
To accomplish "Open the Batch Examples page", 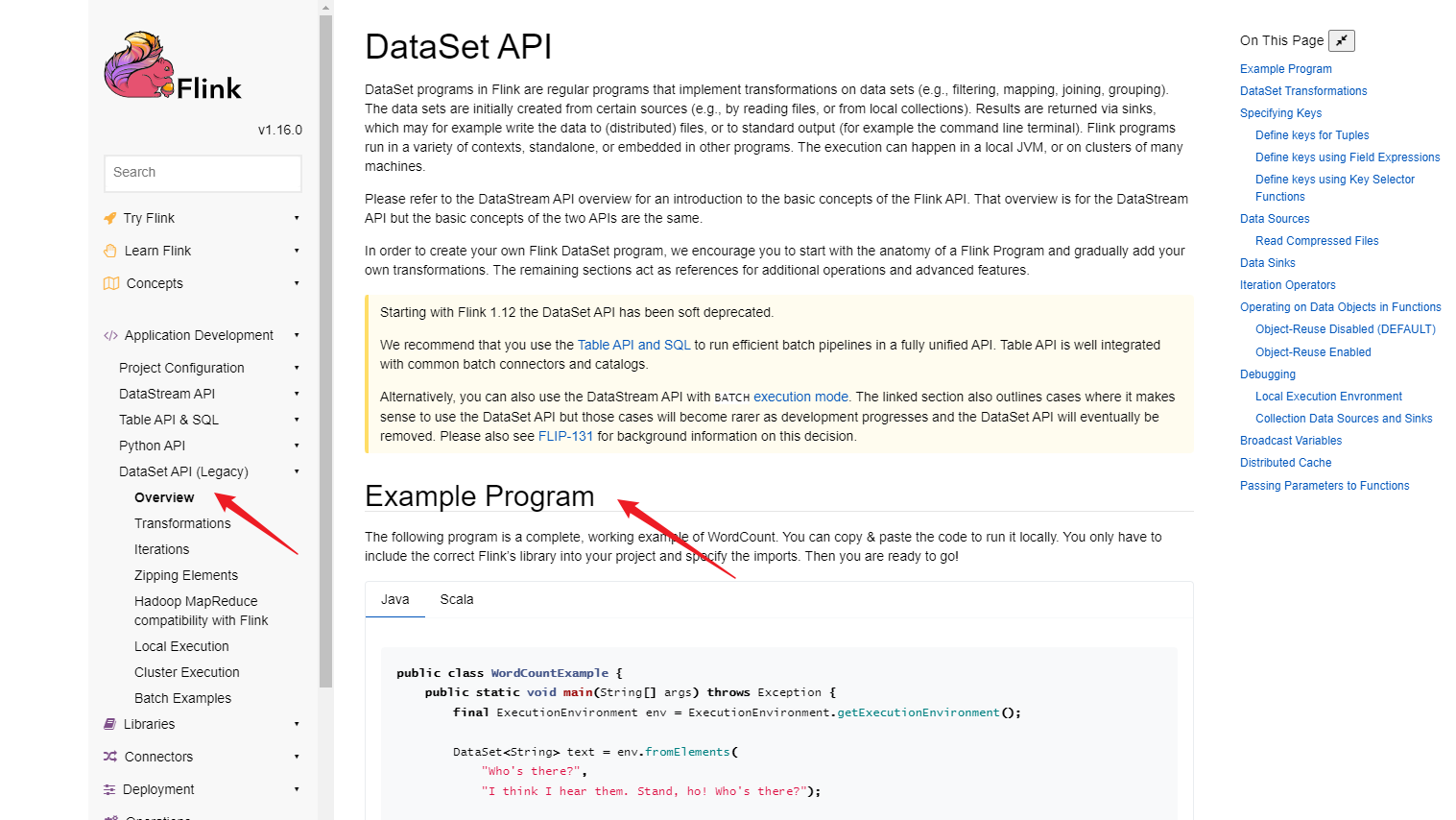I will [182, 698].
